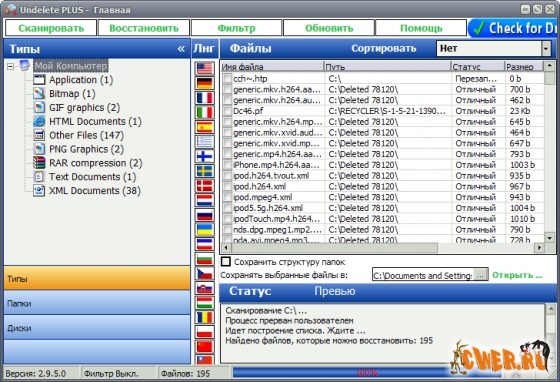Switch to the Диски section tab

[x=97, y=328]
